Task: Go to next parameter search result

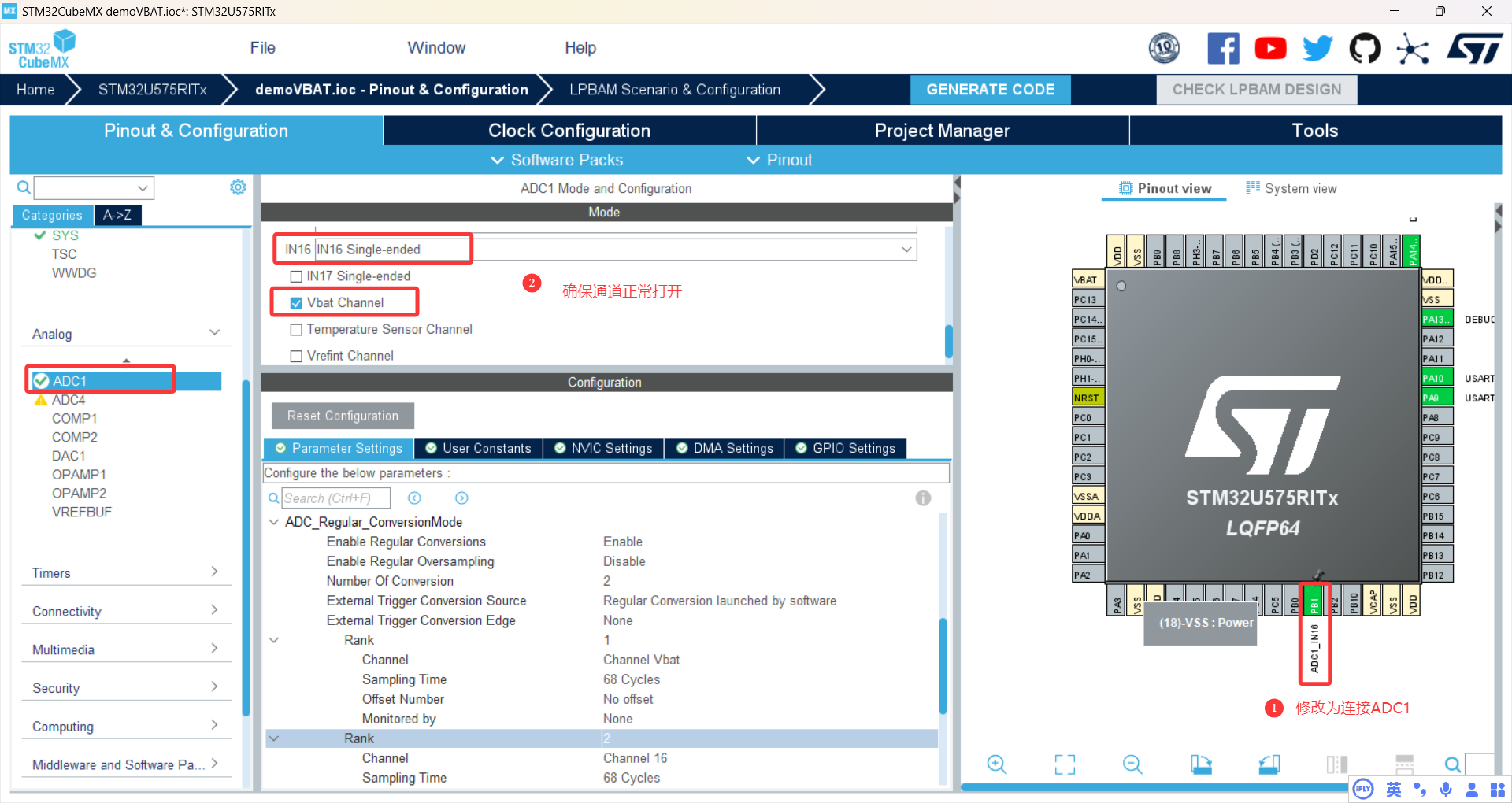Action: tap(461, 498)
